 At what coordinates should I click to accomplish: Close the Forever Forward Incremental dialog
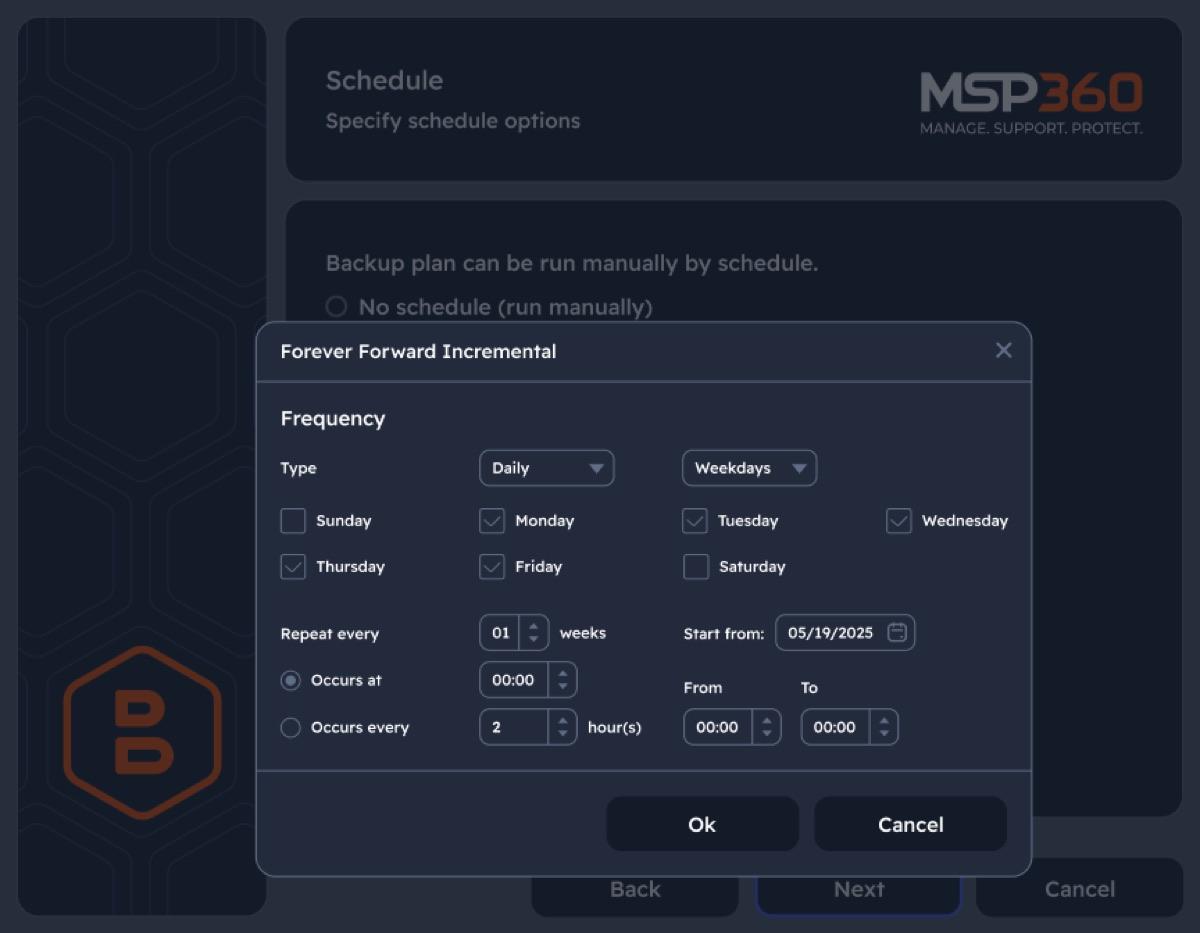pyautogui.click(x=1003, y=350)
